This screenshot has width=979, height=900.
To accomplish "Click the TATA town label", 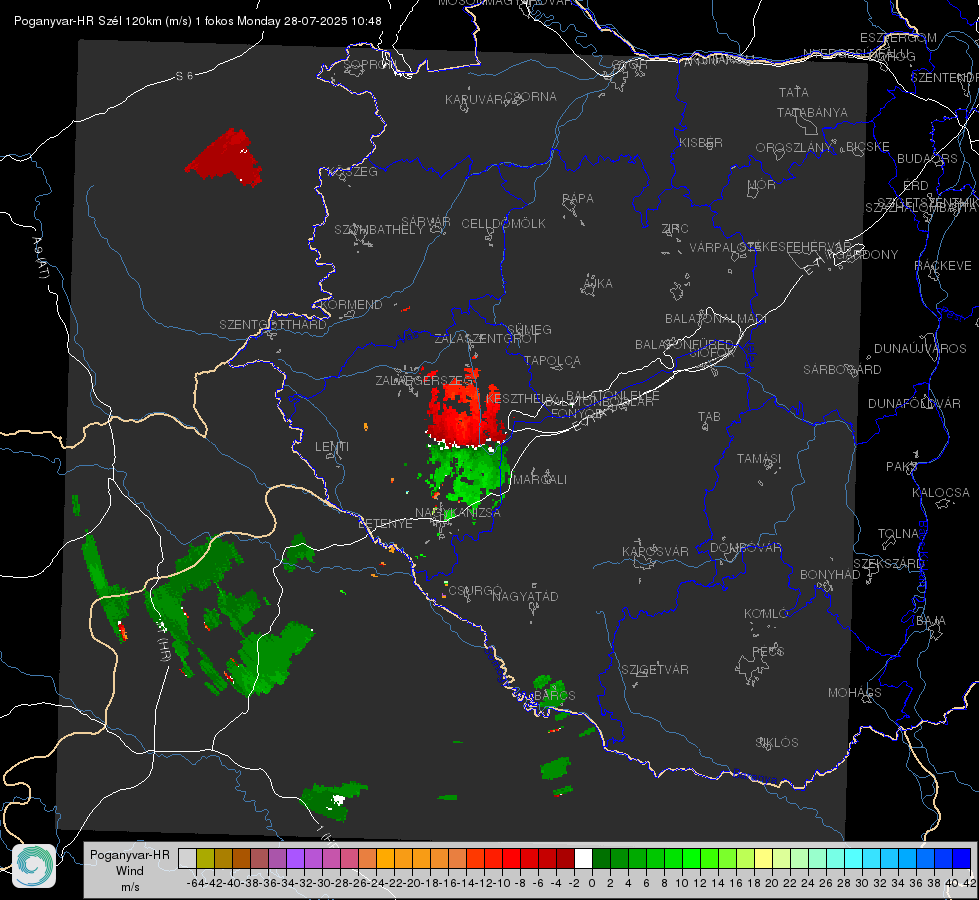I will (x=794, y=92).
